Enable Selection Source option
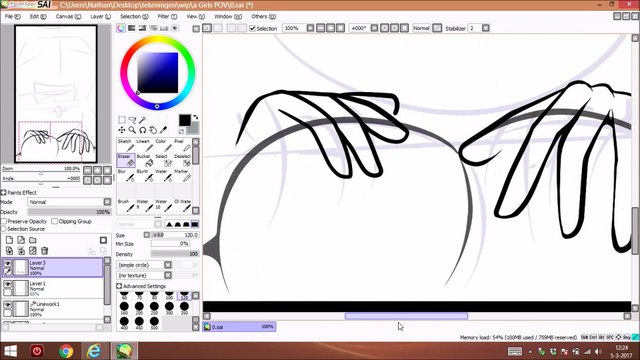640x360 pixels. pos(4,229)
